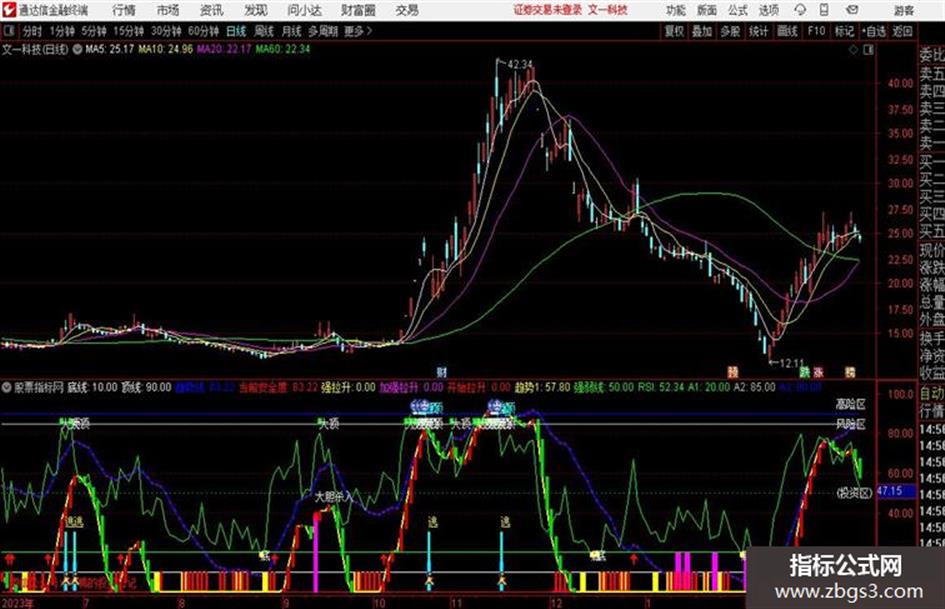The height and width of the screenshot is (609, 945).
Task: Open the F10 company info
Action: point(816,31)
